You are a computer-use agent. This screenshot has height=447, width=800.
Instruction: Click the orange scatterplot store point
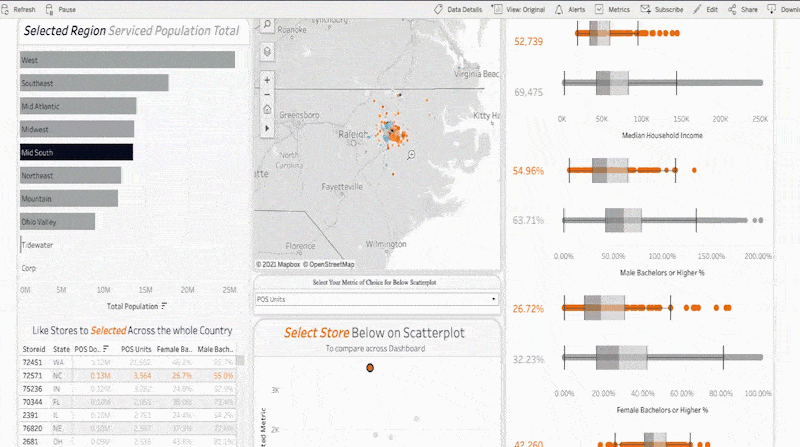click(370, 367)
